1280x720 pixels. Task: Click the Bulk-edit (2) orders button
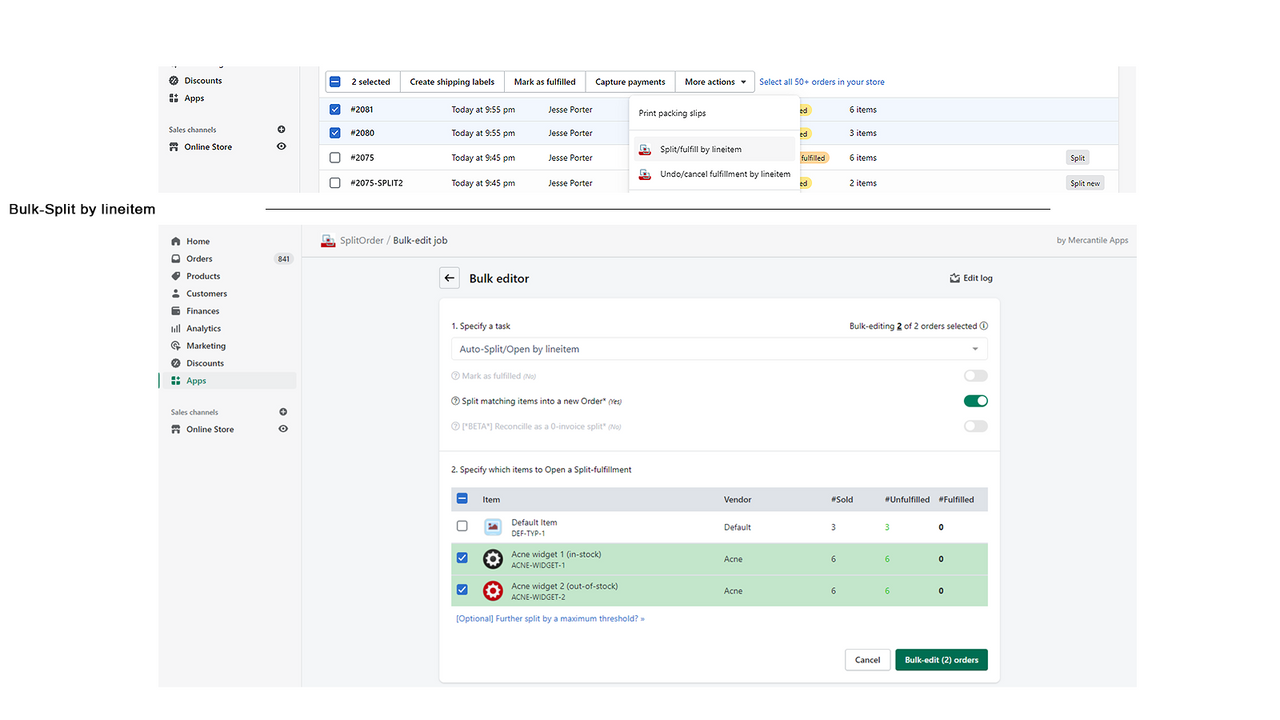(941, 660)
